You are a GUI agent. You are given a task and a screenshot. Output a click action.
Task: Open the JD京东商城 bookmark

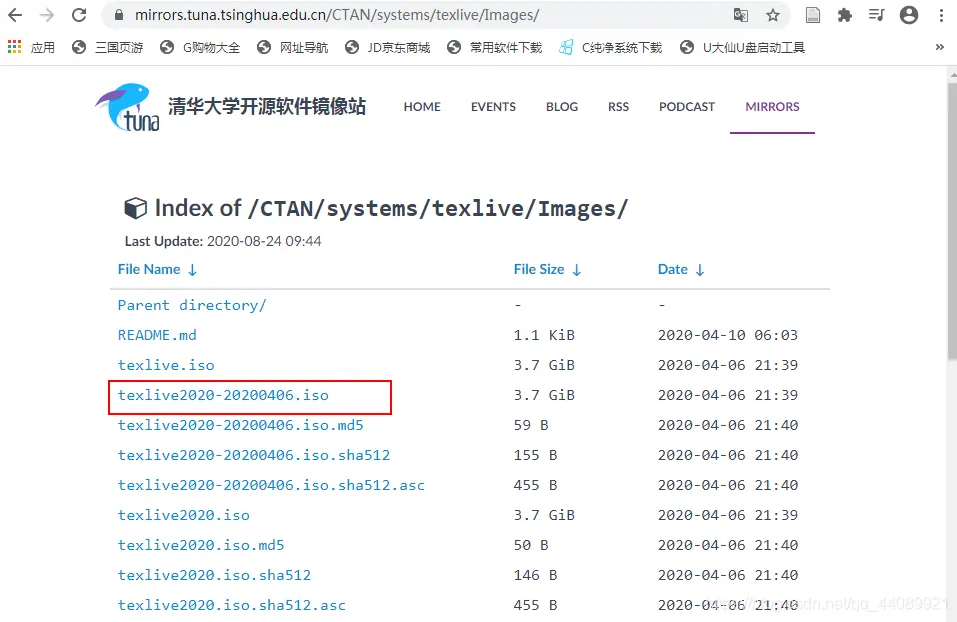388,48
